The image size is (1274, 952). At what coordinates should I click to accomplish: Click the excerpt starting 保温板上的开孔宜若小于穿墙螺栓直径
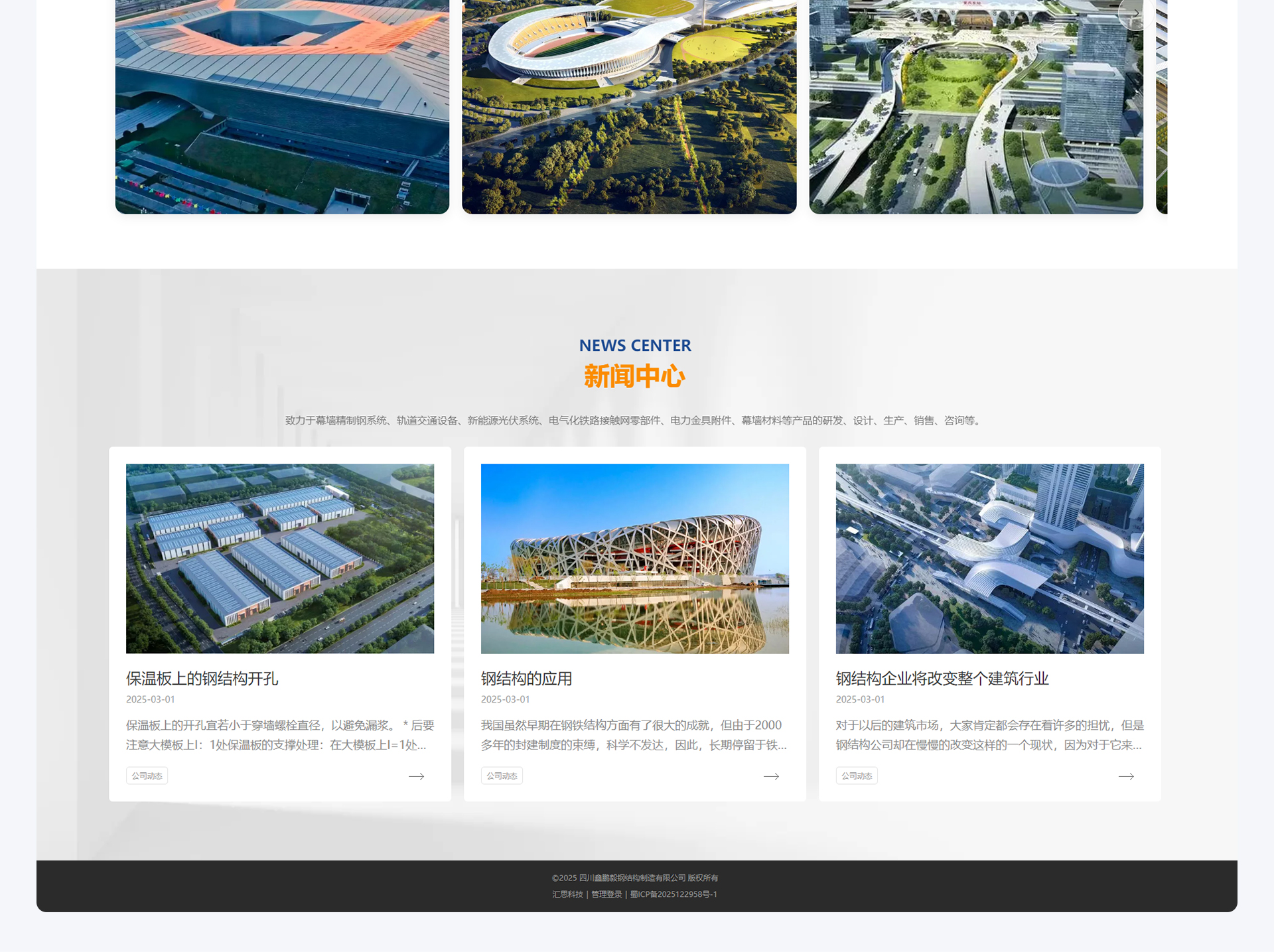[280, 735]
